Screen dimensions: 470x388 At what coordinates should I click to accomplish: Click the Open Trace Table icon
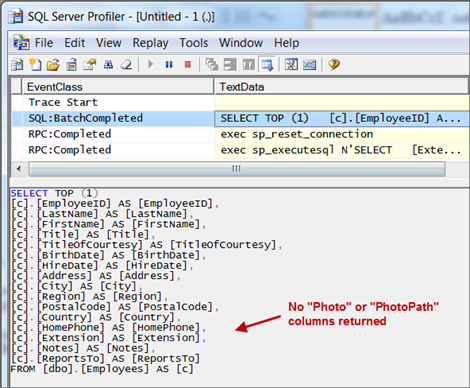coord(71,64)
